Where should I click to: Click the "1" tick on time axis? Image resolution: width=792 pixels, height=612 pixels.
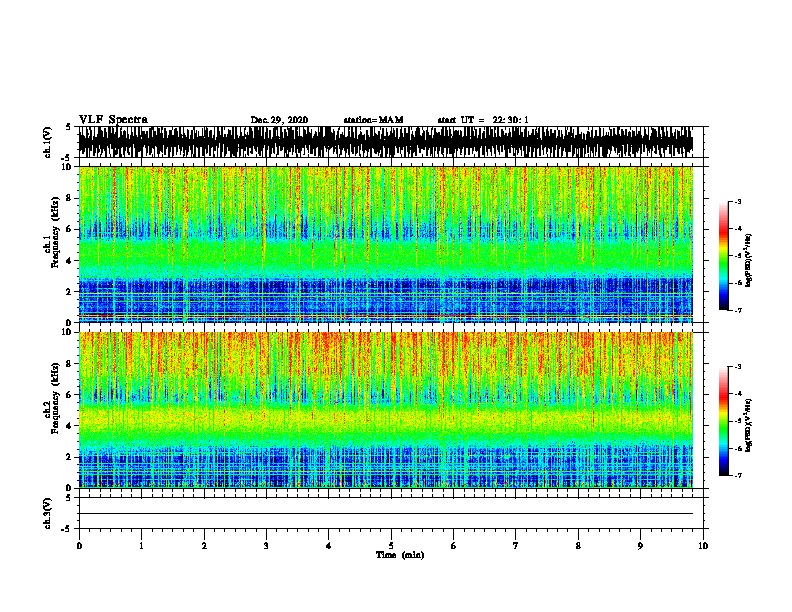point(141,546)
